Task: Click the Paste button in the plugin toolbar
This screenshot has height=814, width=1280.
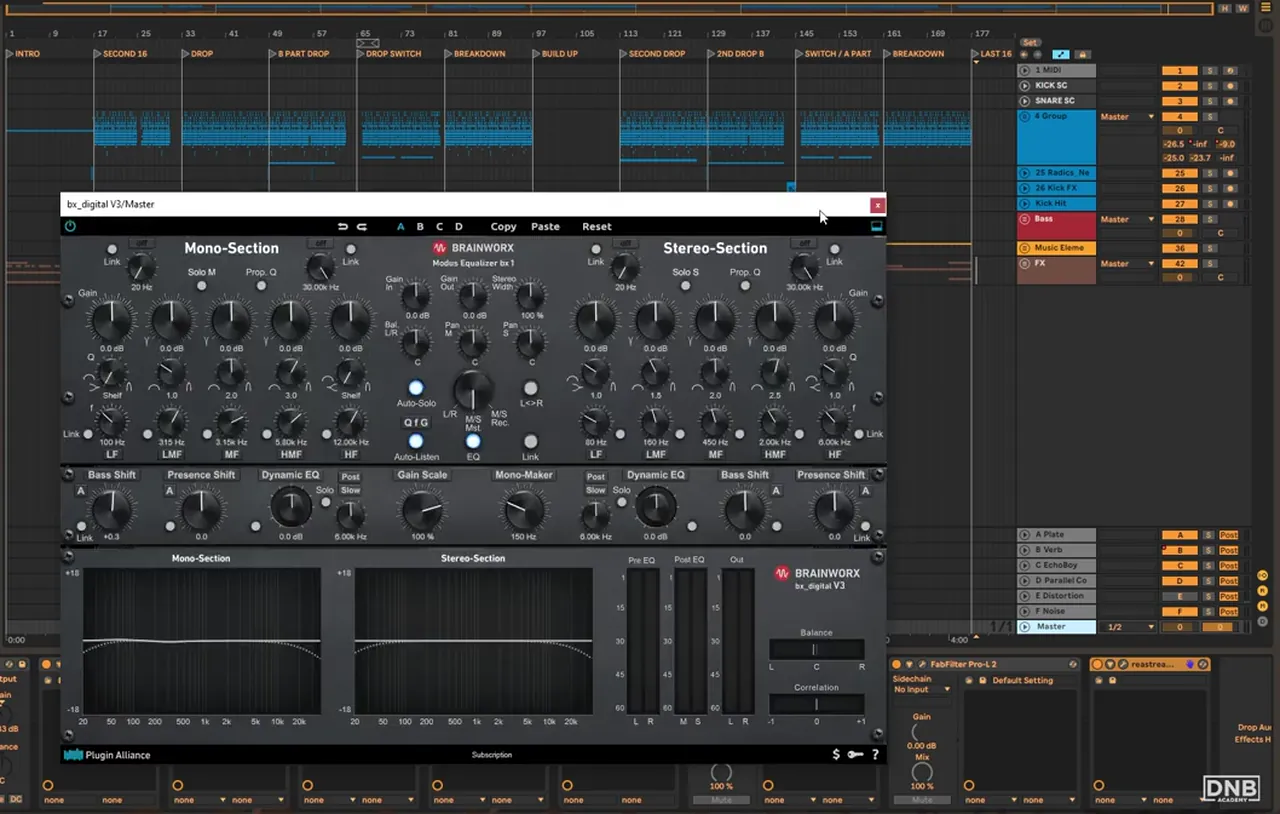Action: coord(545,227)
